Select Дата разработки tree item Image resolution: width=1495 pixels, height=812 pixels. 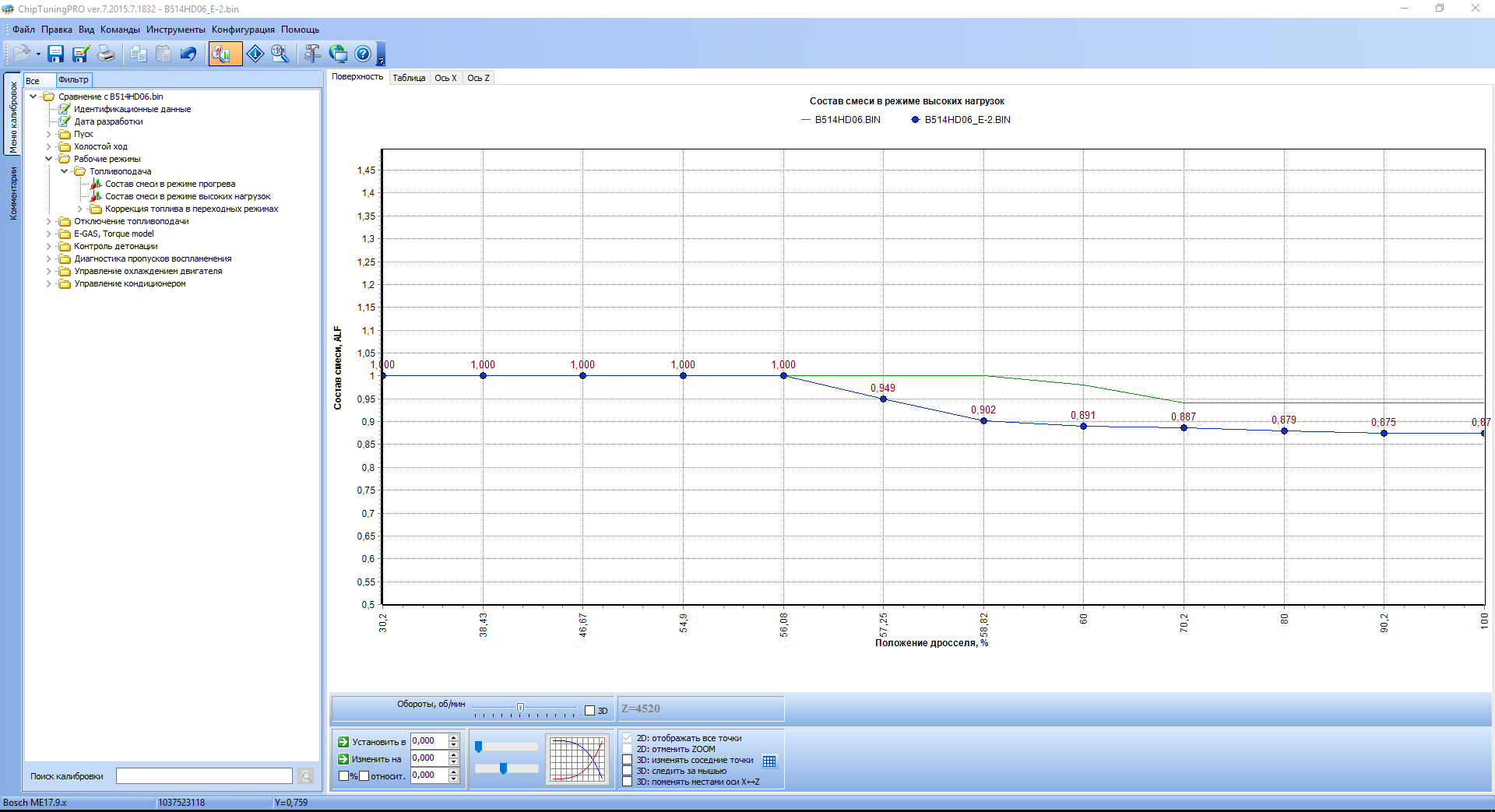(x=108, y=121)
